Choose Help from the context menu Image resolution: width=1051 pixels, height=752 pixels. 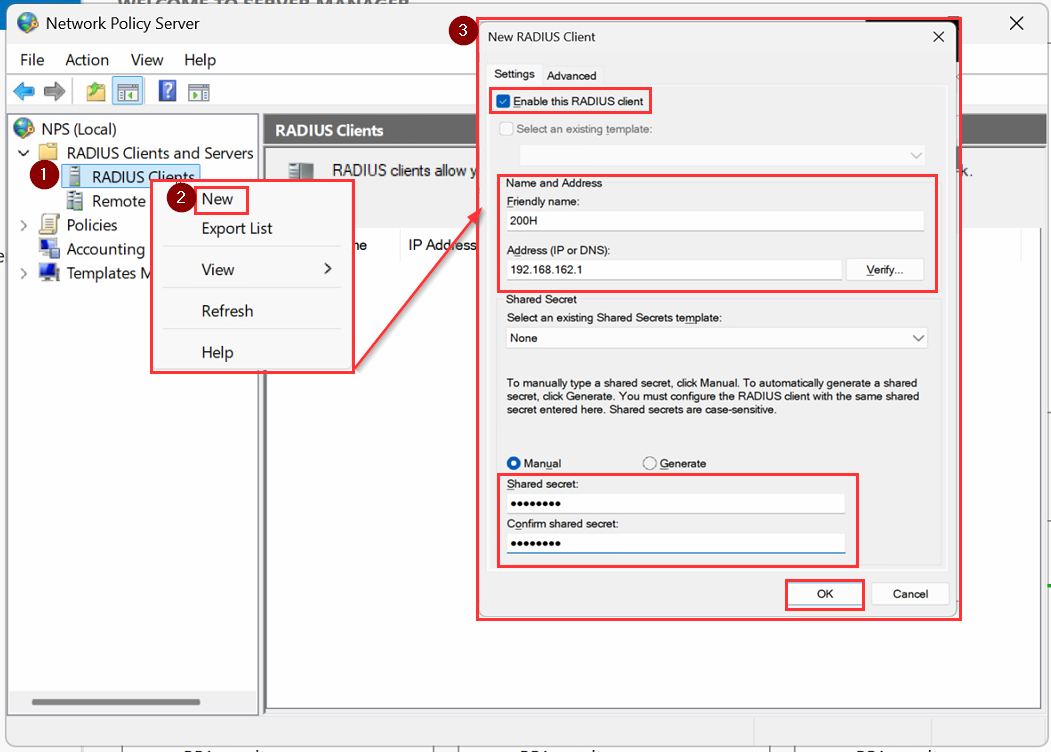(217, 353)
